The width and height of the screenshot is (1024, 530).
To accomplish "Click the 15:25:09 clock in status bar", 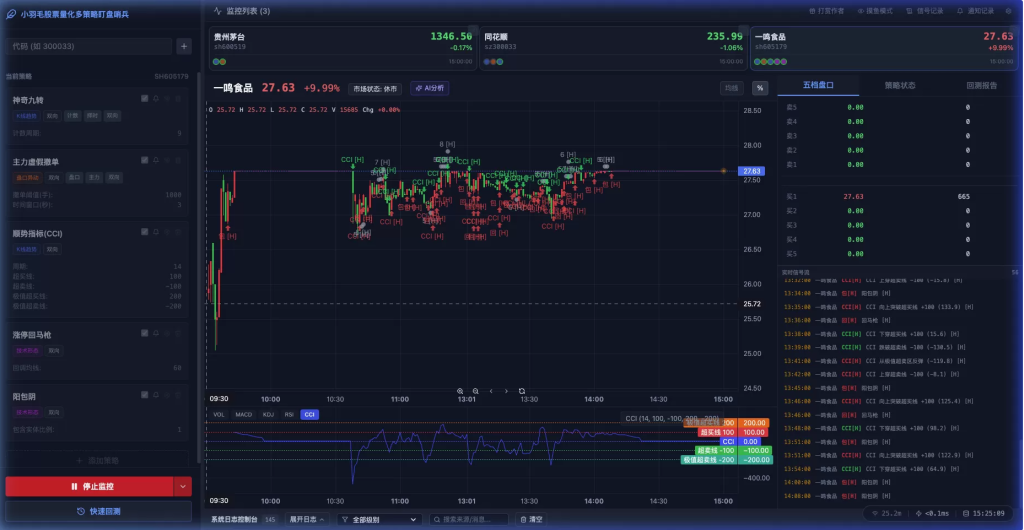I will coord(990,513).
